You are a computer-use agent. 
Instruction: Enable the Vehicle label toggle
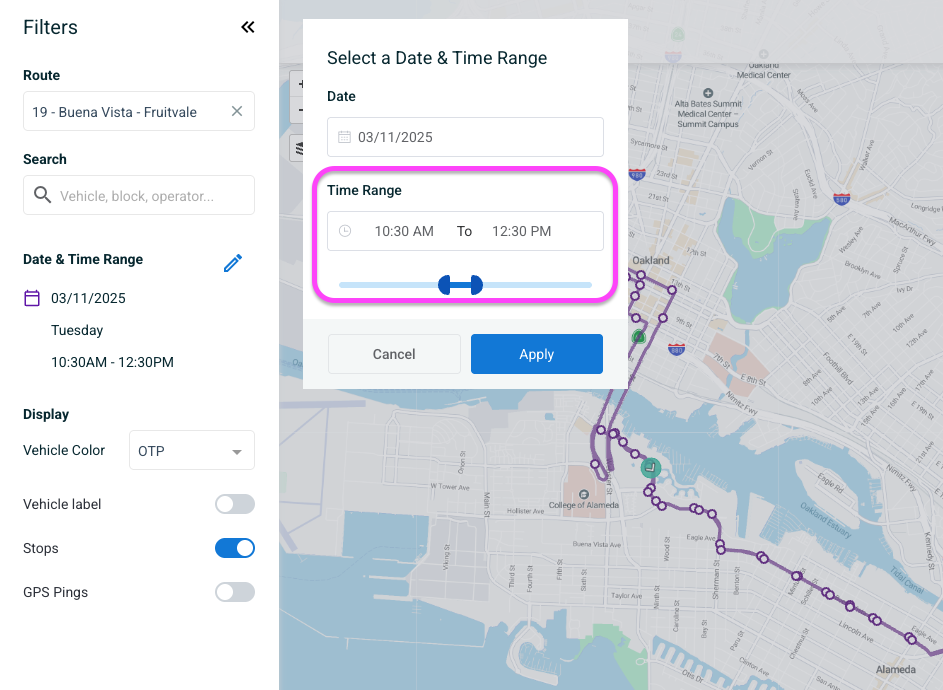[x=235, y=504]
